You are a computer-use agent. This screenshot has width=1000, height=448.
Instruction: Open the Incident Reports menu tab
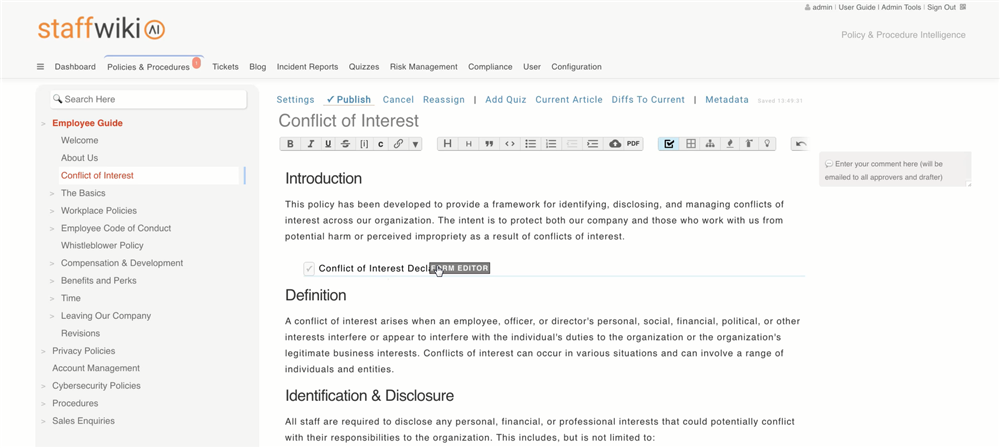[307, 67]
